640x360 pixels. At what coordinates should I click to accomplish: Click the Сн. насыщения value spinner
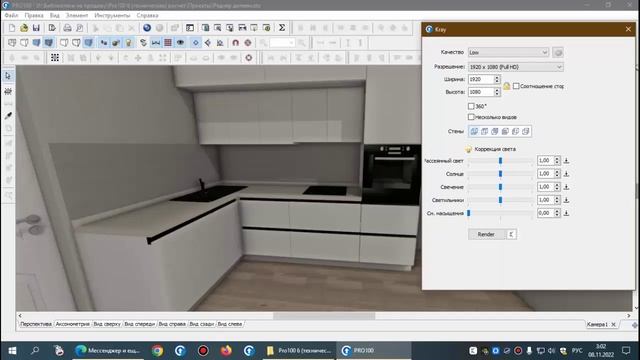557,213
